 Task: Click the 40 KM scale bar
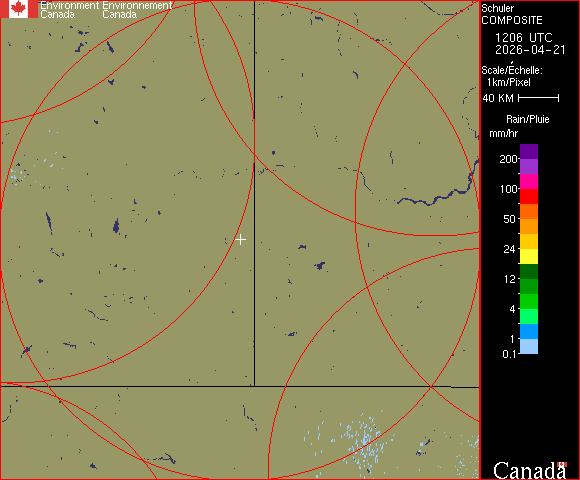tap(539, 98)
